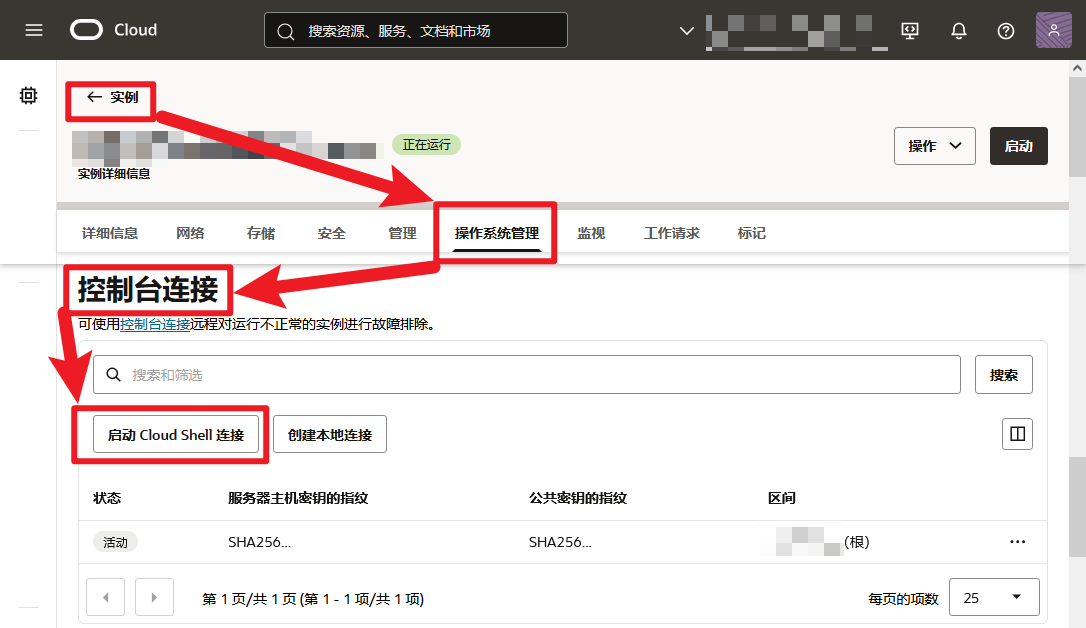Click the magnifier icon in the filter box

click(x=114, y=375)
